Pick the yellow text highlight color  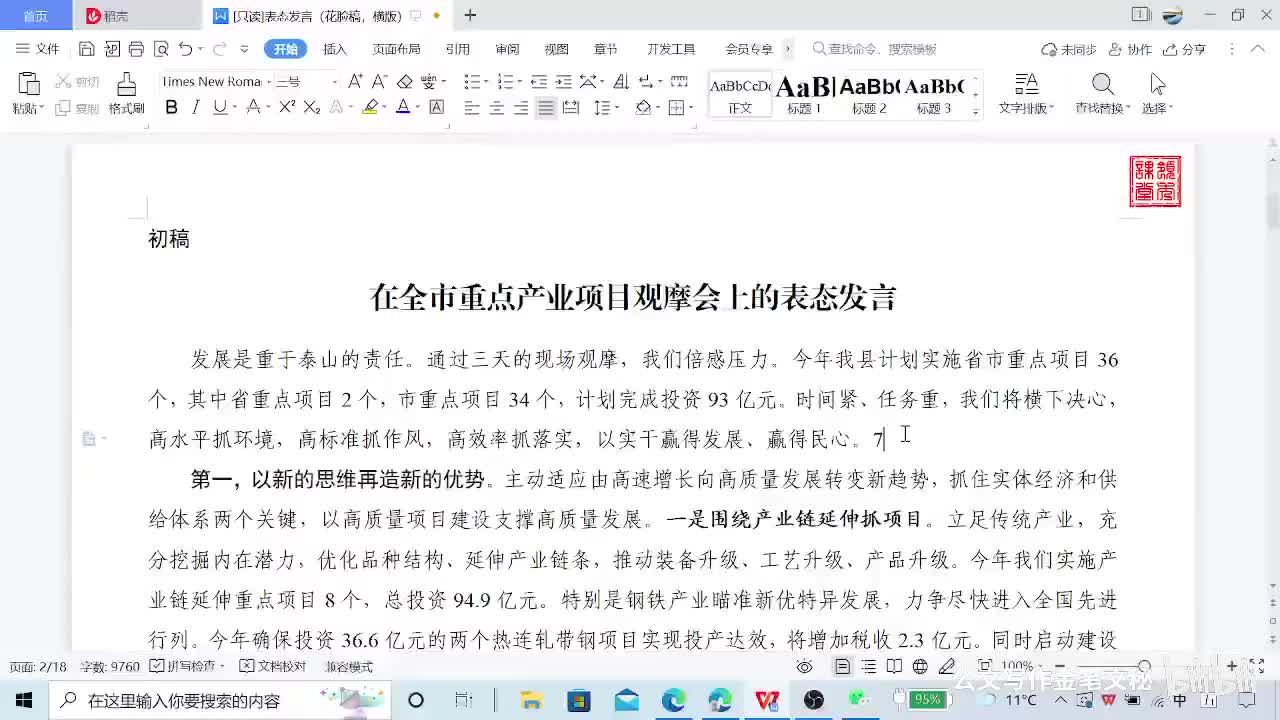click(x=370, y=108)
